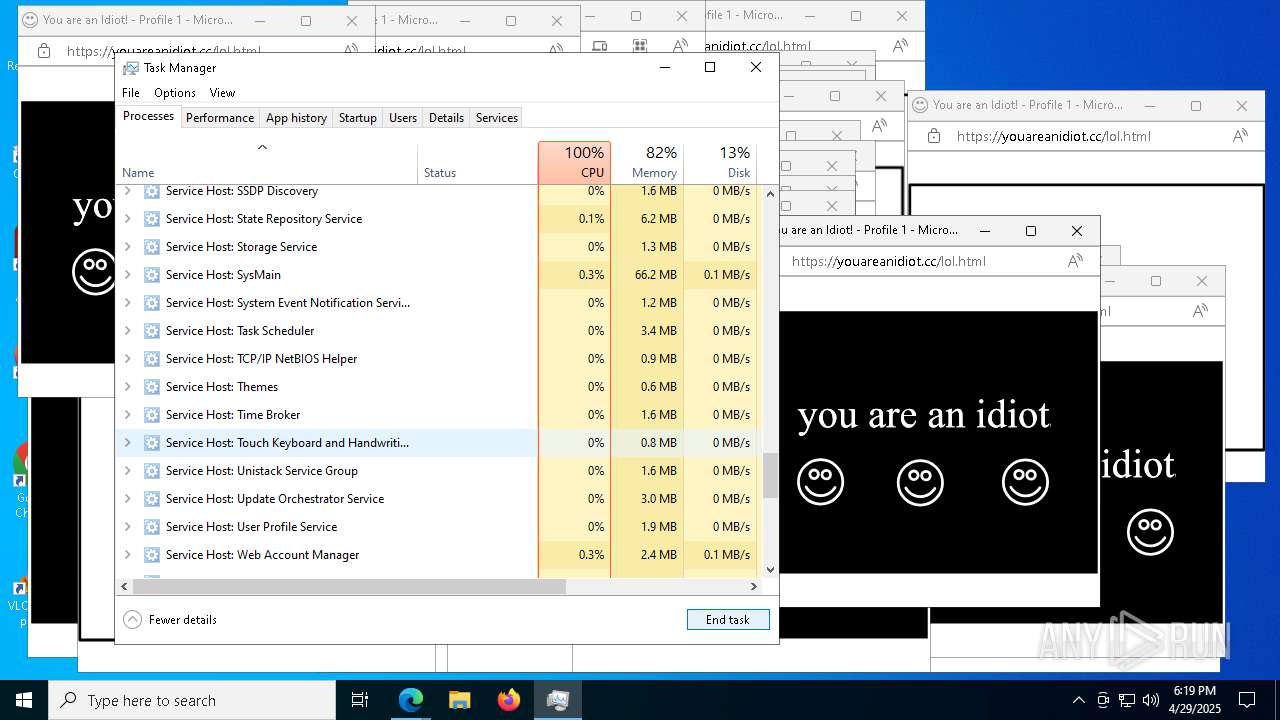The width and height of the screenshot is (1280, 720).
Task: Open Firefox from the taskbar
Action: pos(509,700)
